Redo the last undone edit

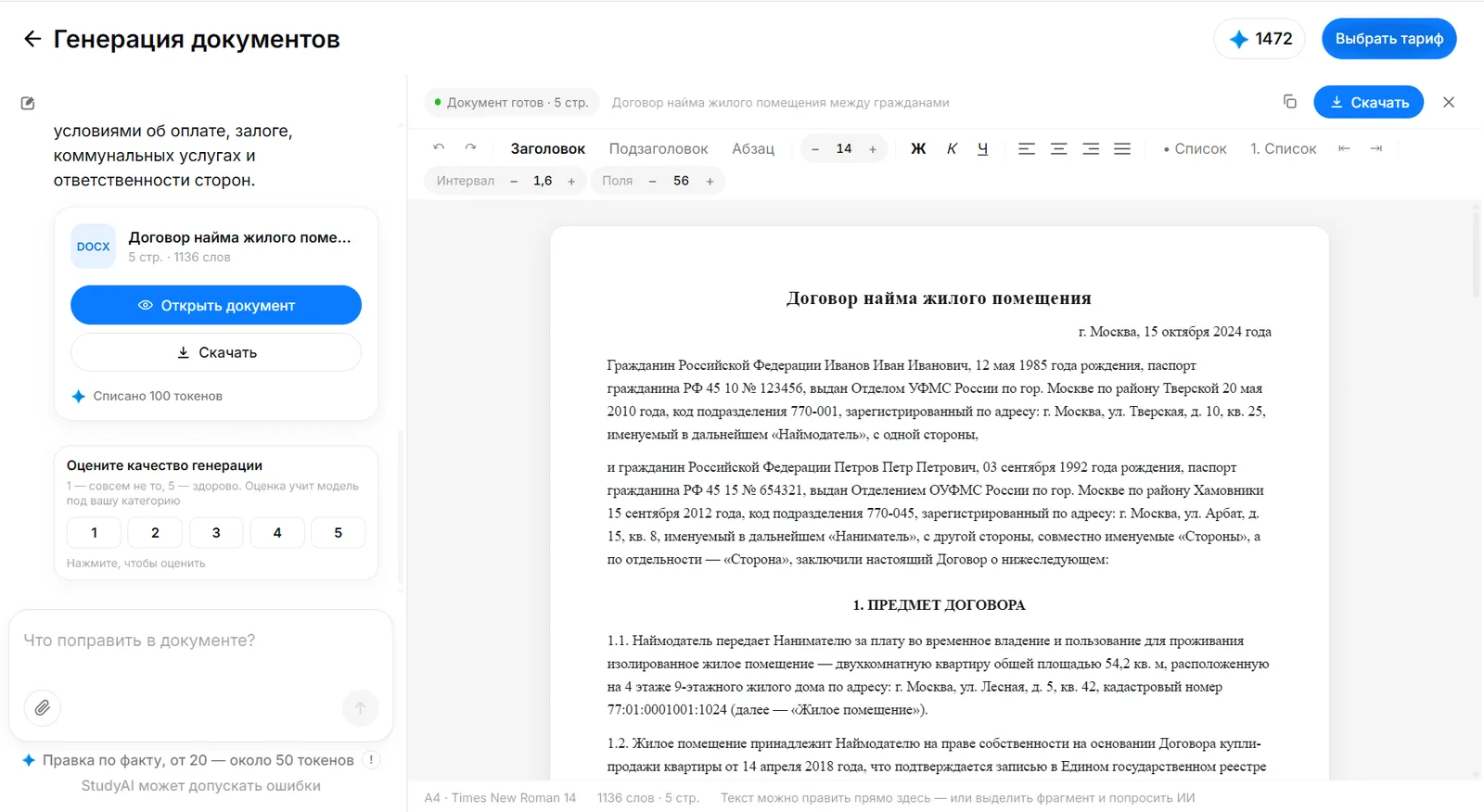(x=470, y=148)
